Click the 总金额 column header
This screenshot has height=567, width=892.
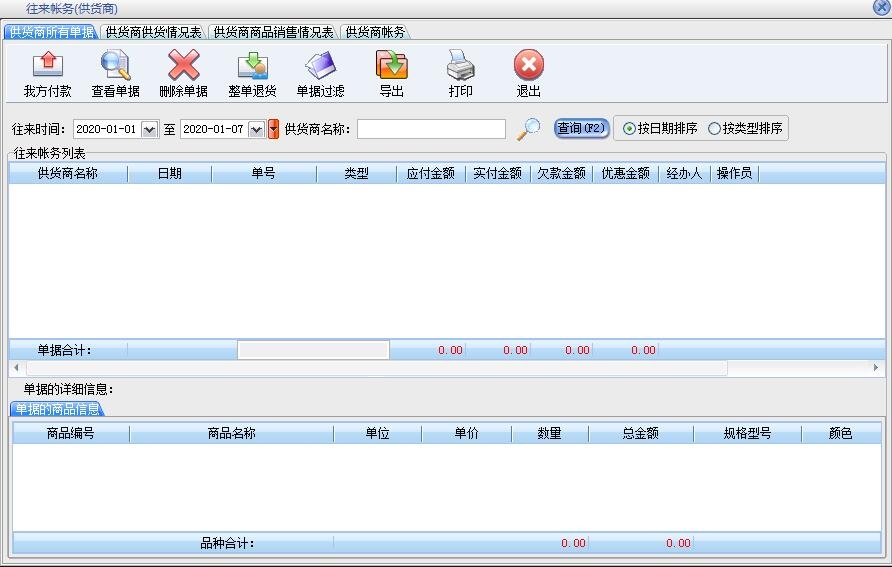pyautogui.click(x=641, y=433)
